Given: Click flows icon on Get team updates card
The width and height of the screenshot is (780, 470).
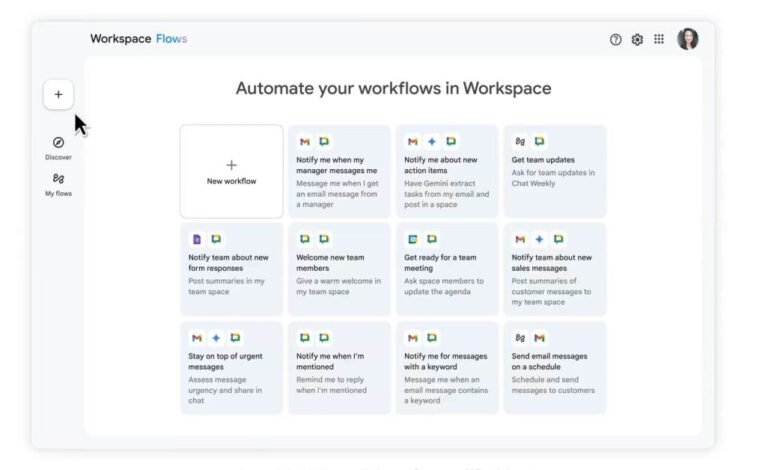Looking at the screenshot, I should click(520, 142).
